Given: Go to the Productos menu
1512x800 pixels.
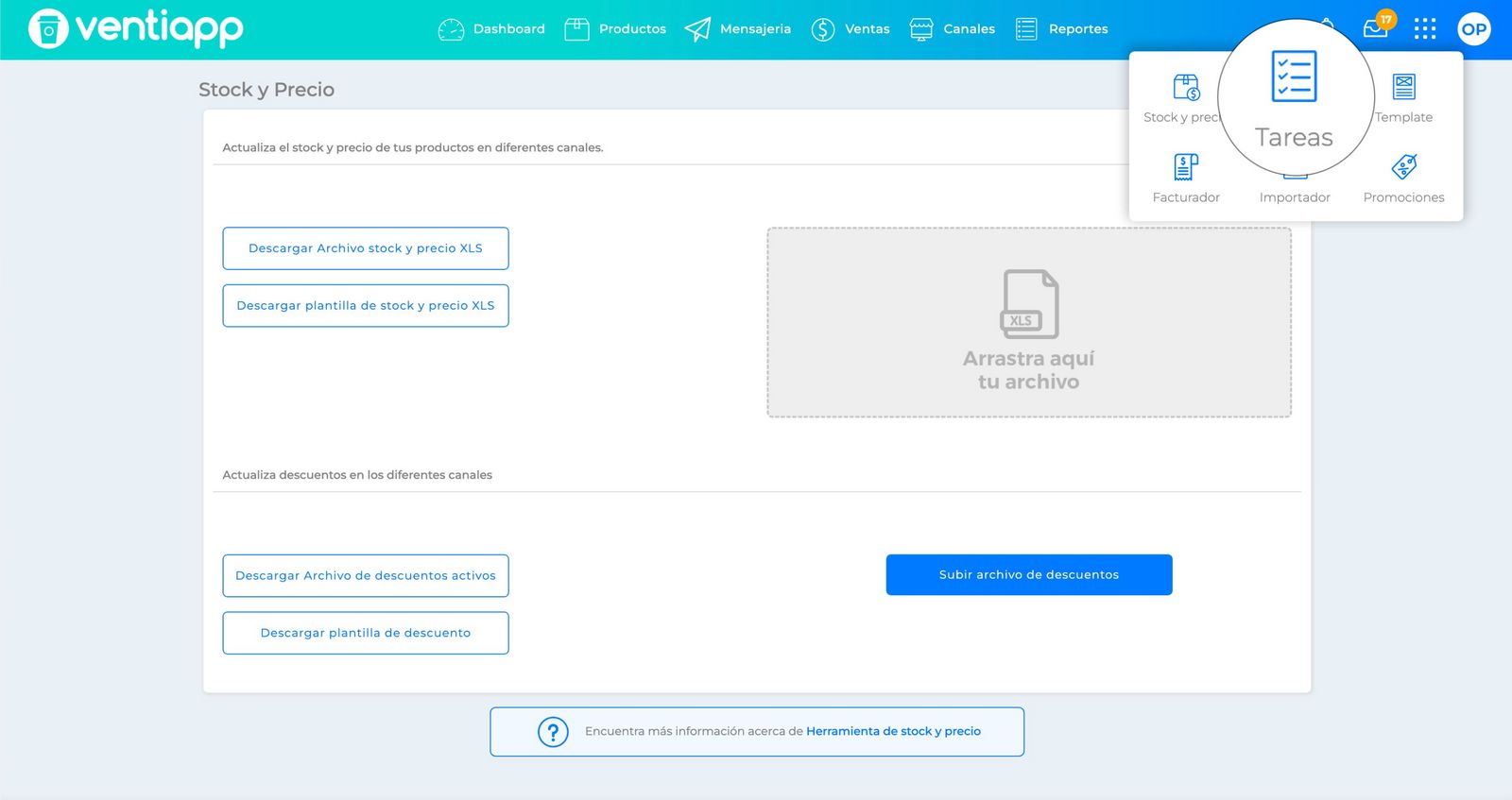Looking at the screenshot, I should pos(615,29).
